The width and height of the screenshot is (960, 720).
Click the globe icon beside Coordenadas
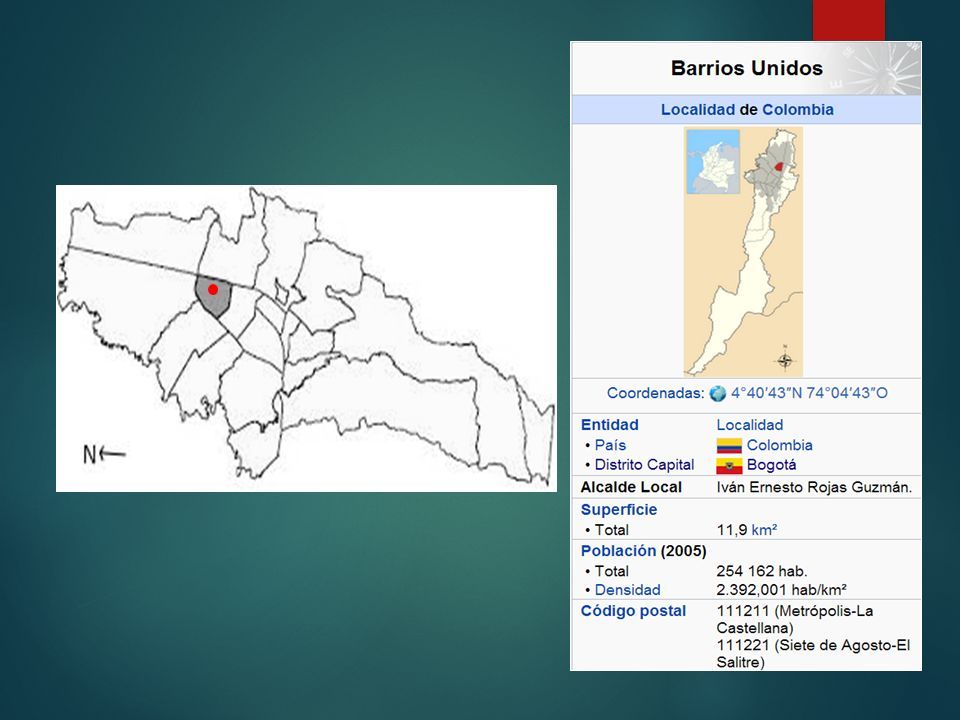pyautogui.click(x=718, y=394)
